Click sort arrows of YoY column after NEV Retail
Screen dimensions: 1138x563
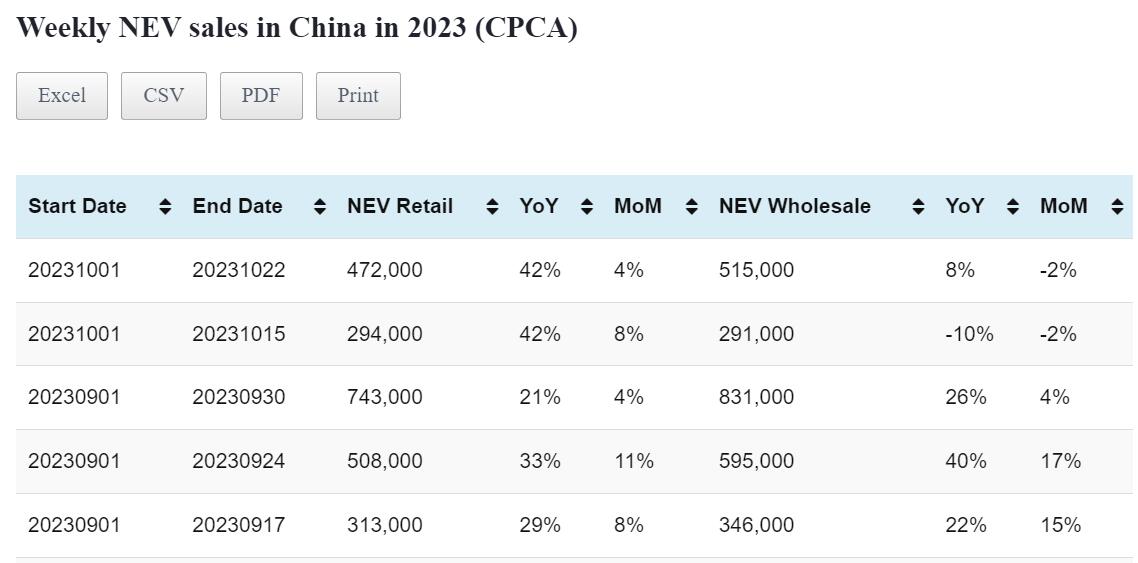[x=587, y=207]
